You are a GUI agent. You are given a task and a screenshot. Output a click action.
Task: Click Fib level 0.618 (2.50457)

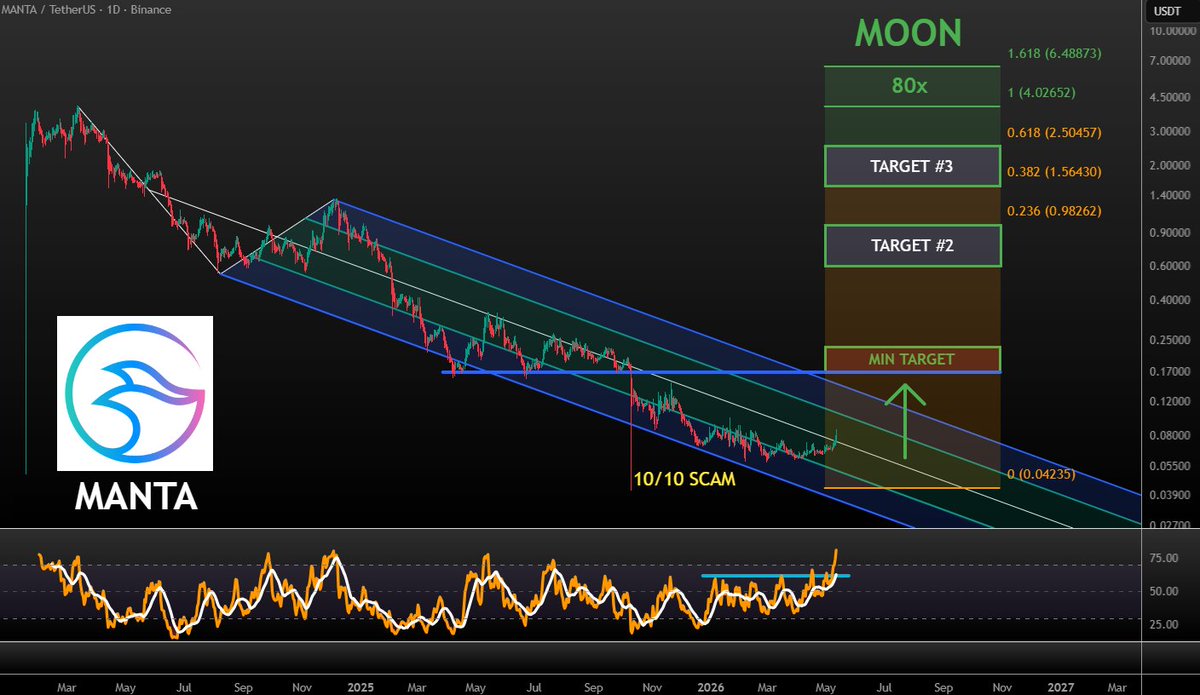[1054, 132]
